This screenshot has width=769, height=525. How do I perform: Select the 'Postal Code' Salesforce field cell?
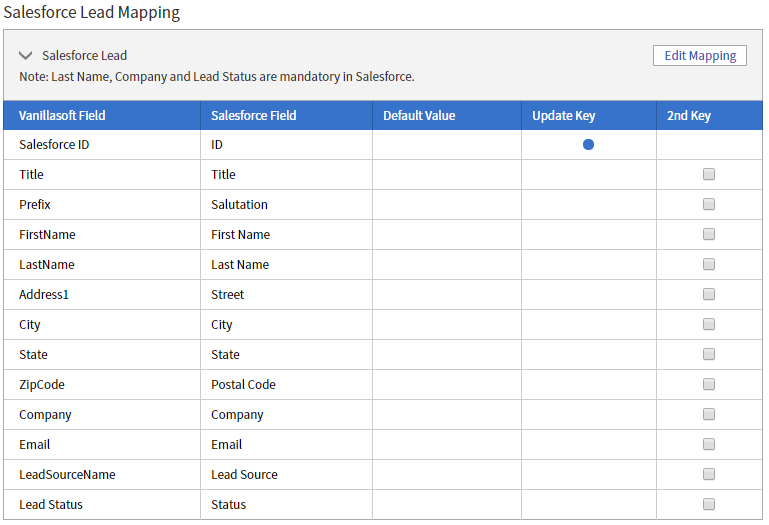click(x=286, y=384)
